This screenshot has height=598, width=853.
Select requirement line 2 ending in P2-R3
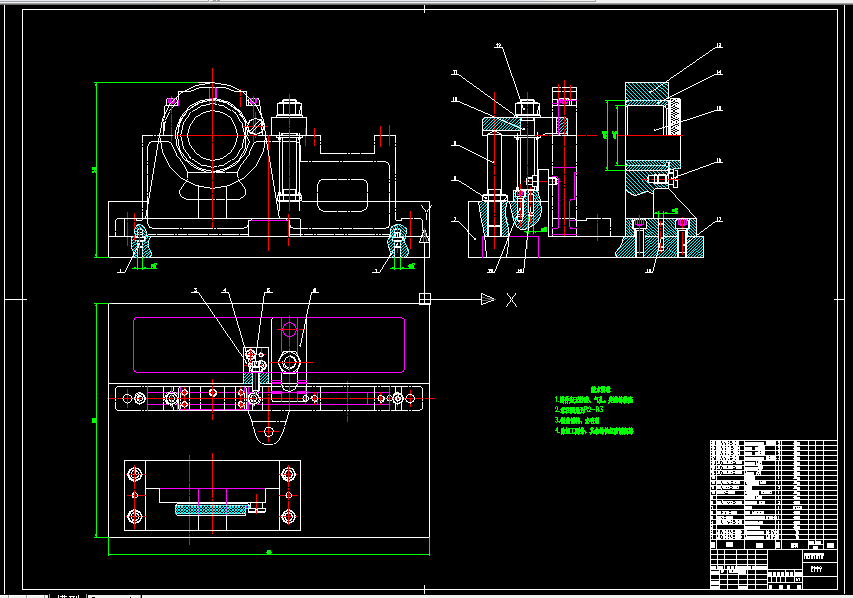click(x=579, y=410)
